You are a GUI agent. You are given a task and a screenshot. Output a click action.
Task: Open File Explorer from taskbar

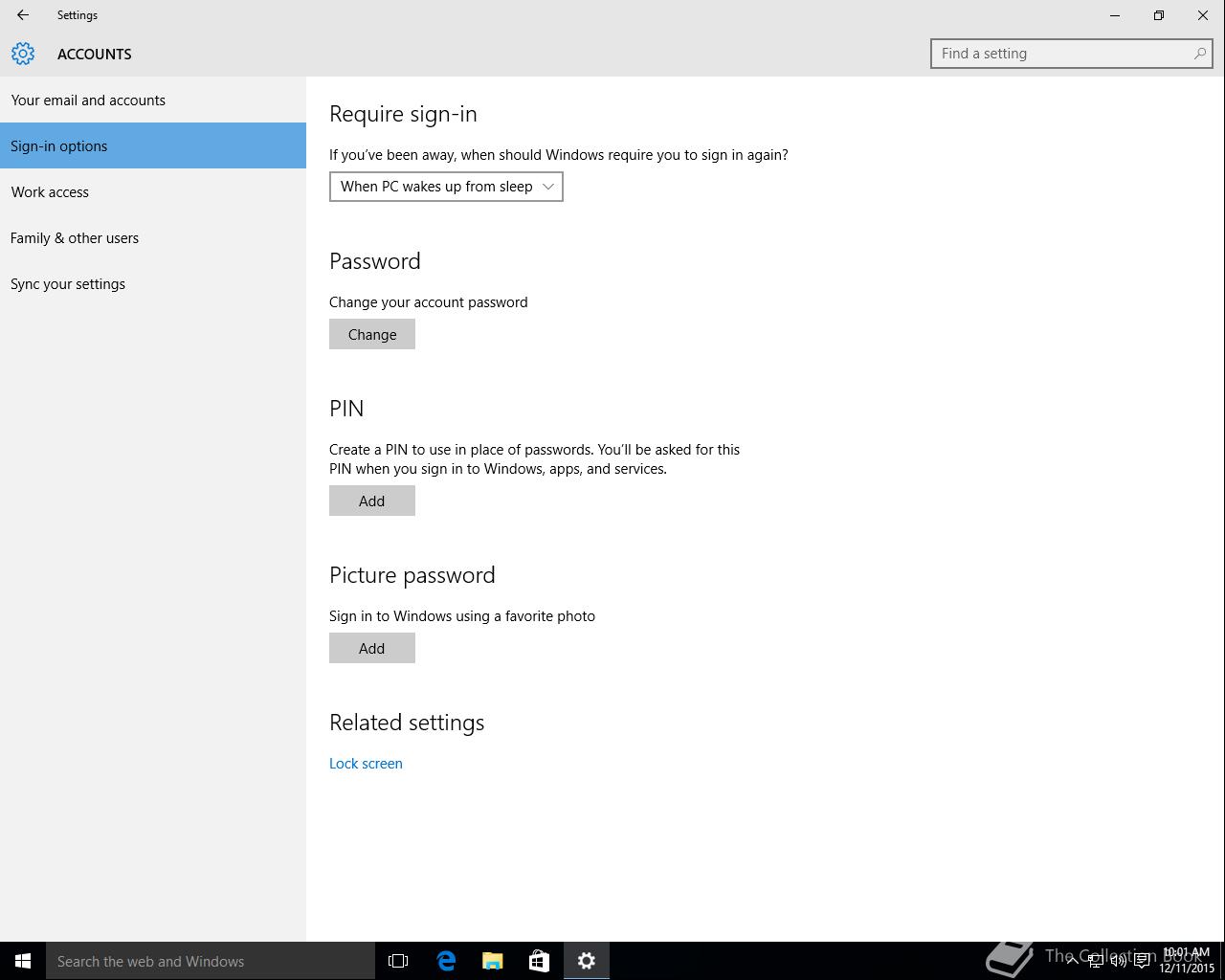(x=493, y=961)
